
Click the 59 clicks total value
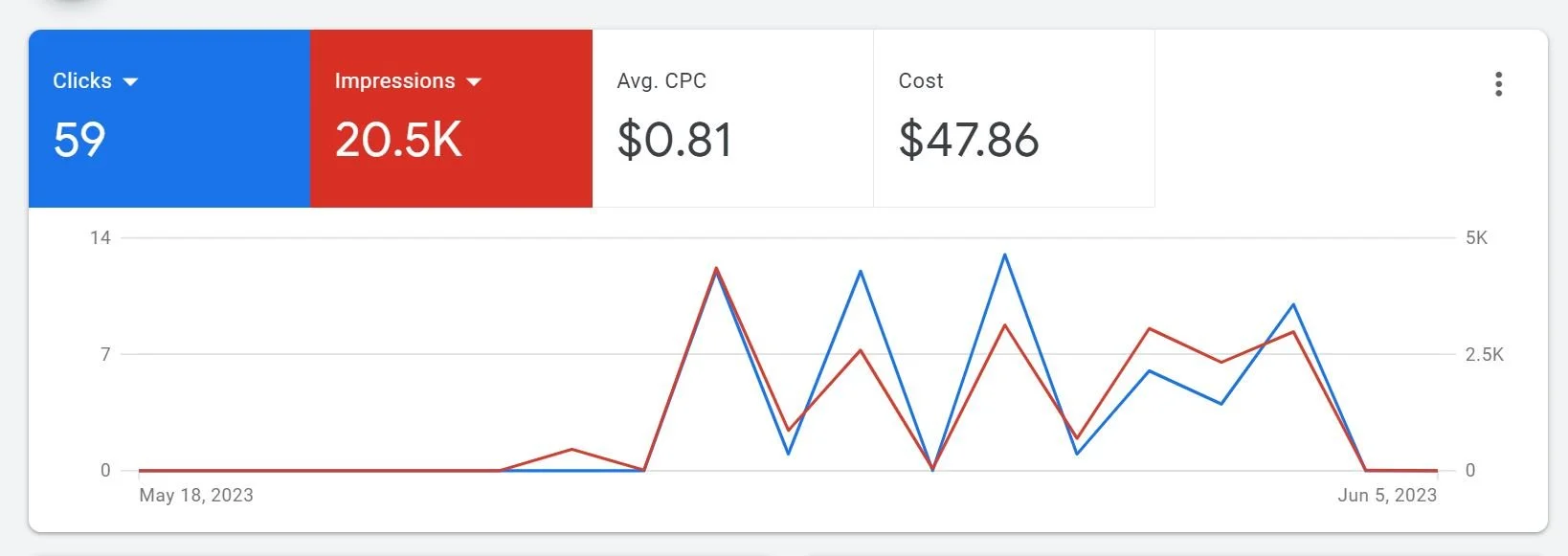79,140
